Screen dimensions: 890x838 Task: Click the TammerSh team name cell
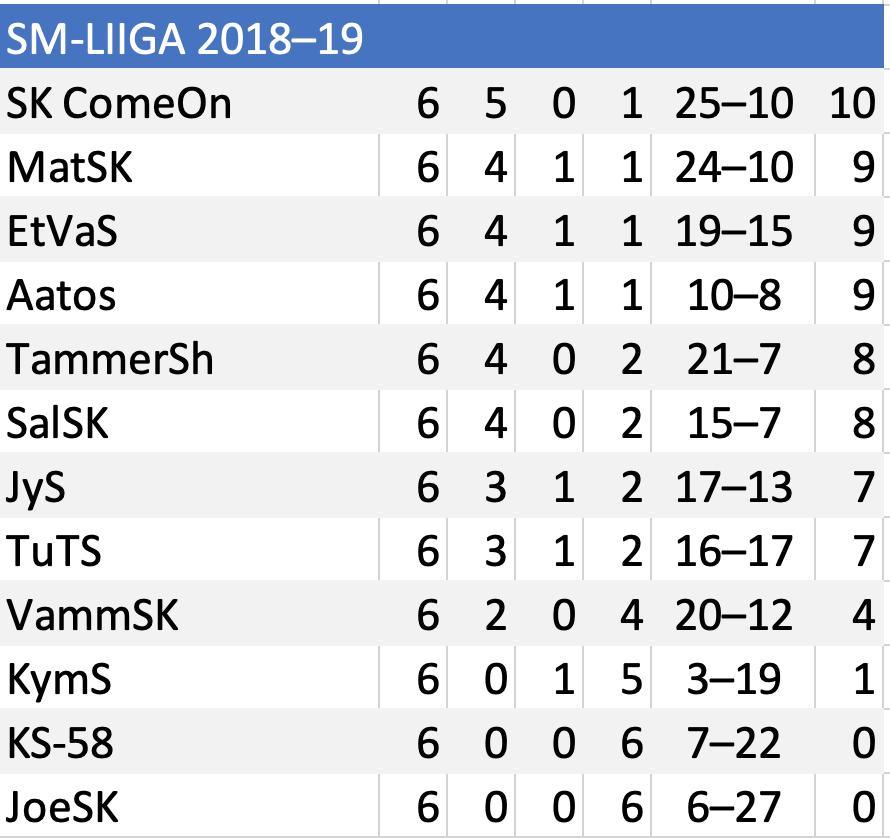[110, 359]
